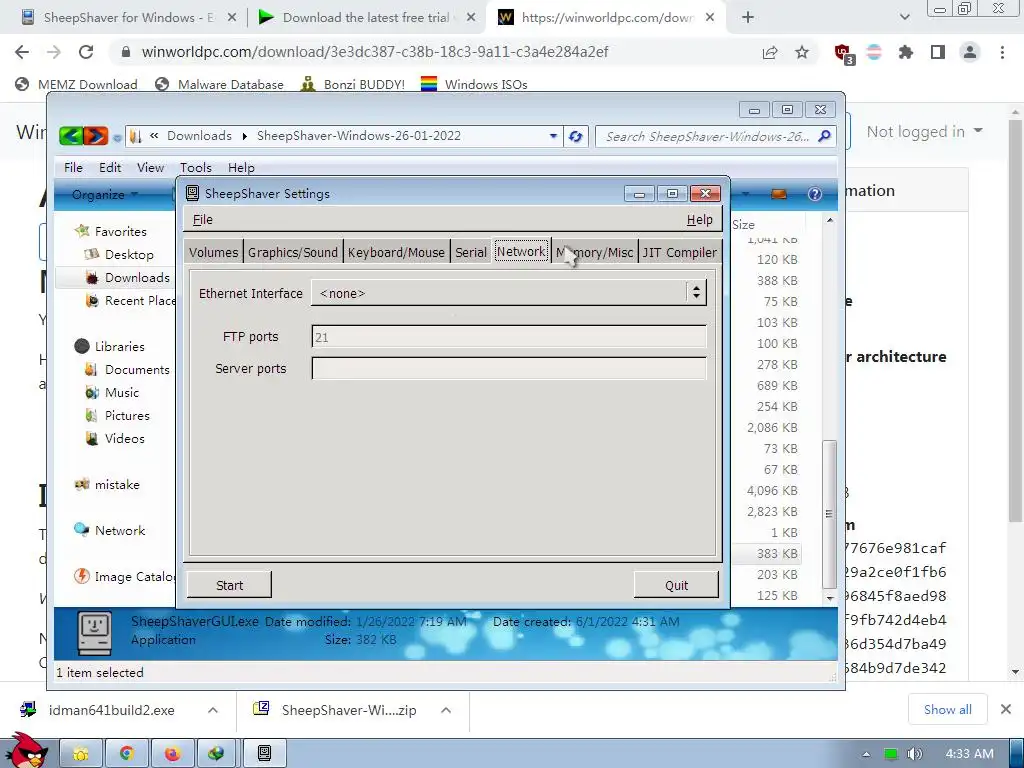Click Show all downloads
This screenshot has height=768, width=1024.
[947, 710]
